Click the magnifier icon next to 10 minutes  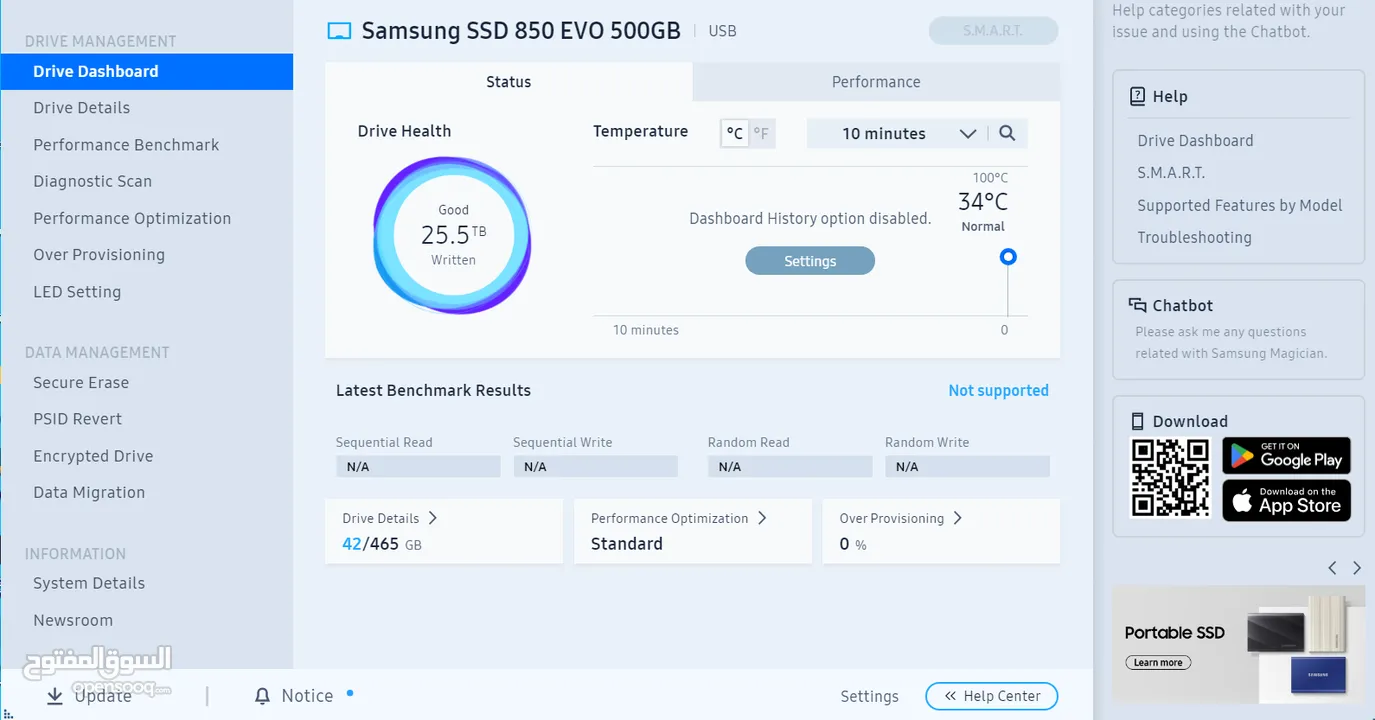click(1007, 133)
